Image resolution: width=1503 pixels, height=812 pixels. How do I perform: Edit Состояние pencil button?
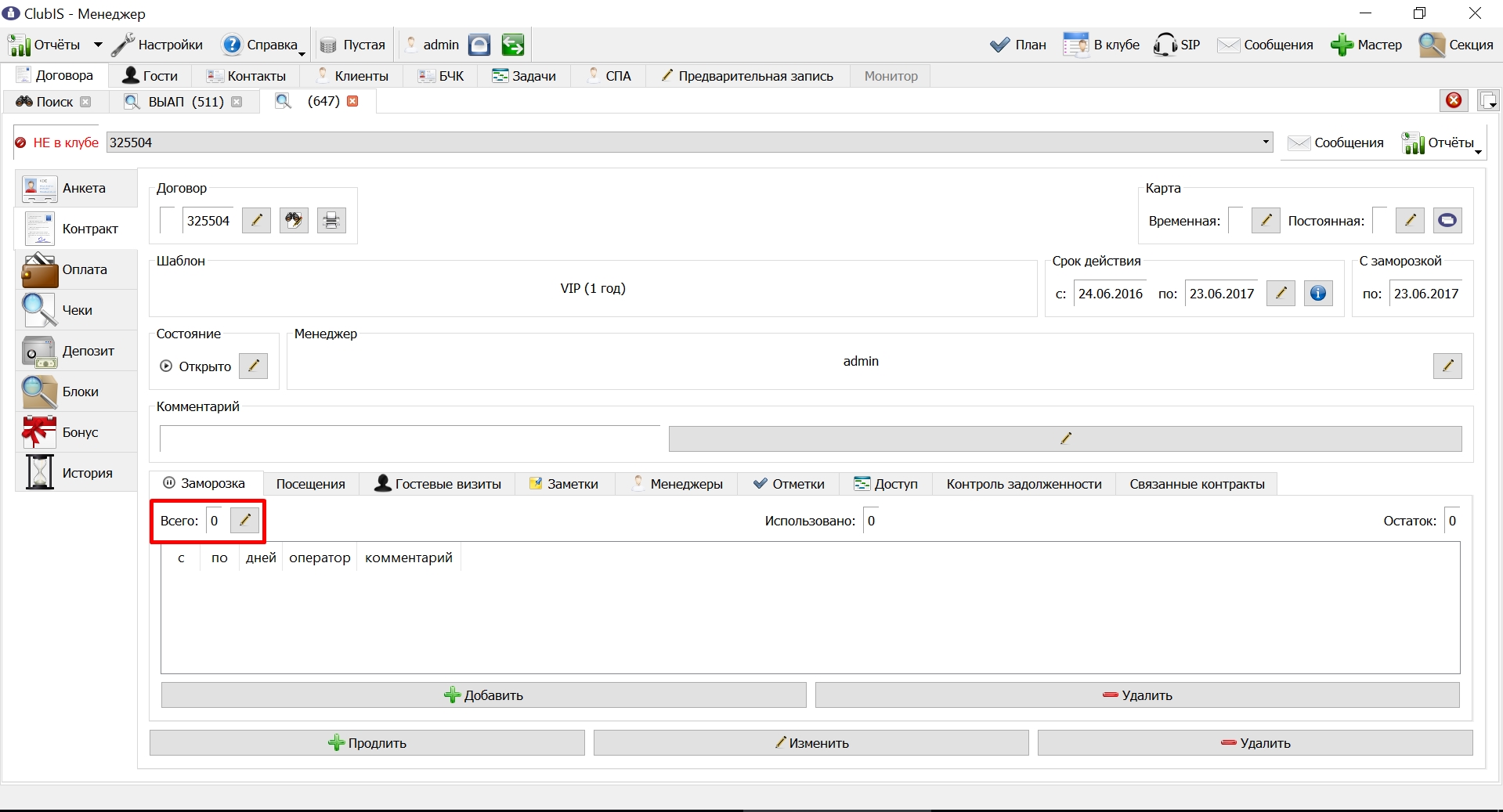click(253, 366)
